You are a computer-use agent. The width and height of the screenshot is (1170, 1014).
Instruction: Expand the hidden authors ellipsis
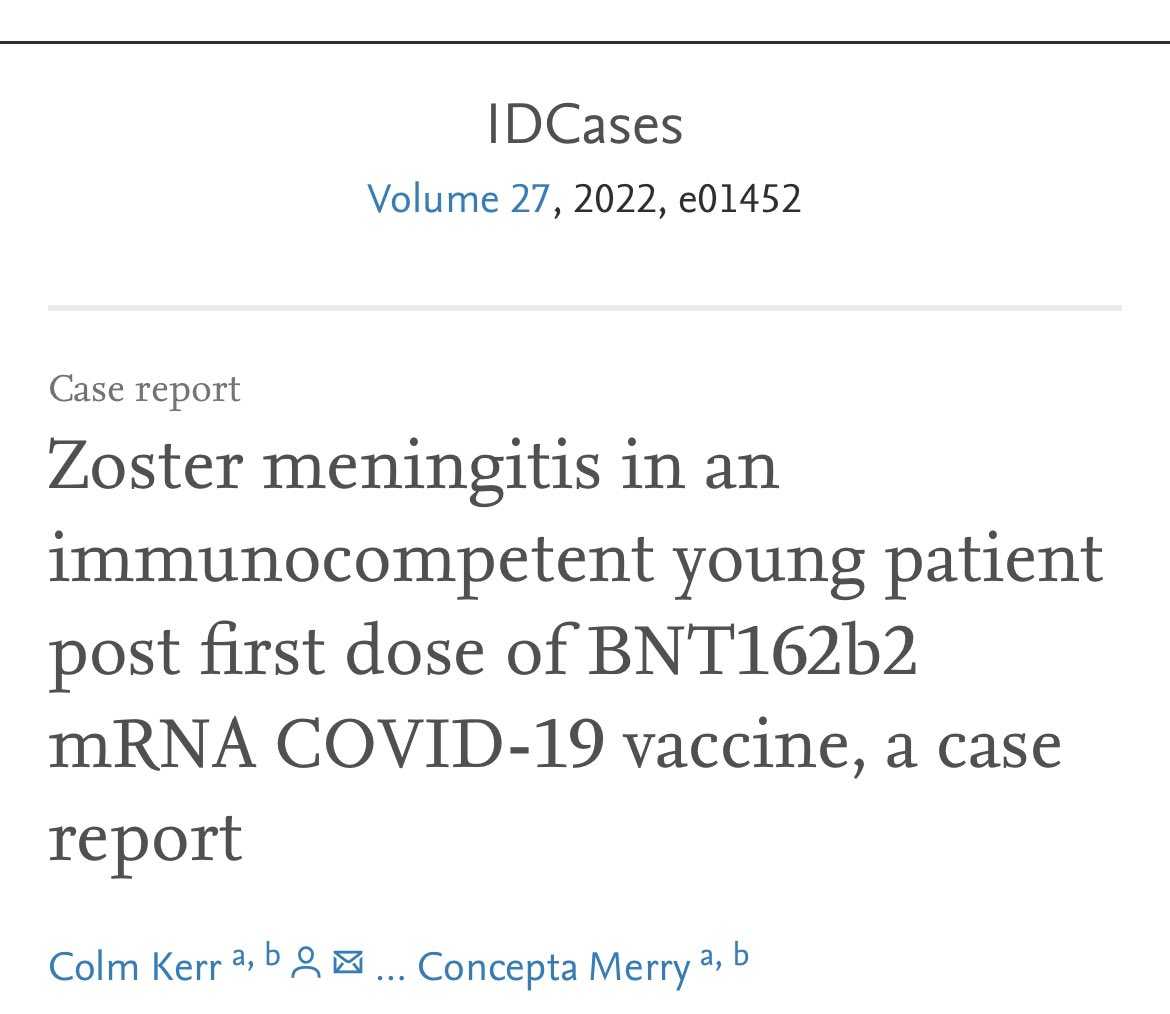[390, 974]
